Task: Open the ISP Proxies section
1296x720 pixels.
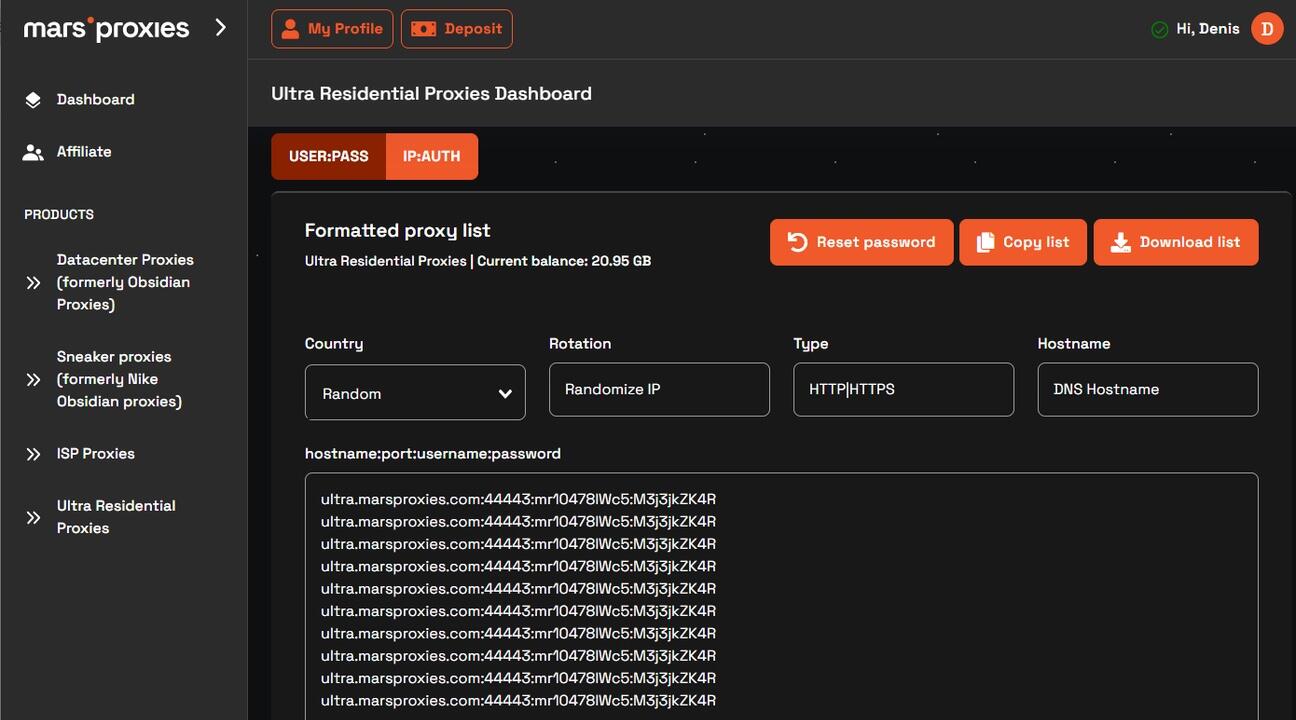Action: click(95, 454)
